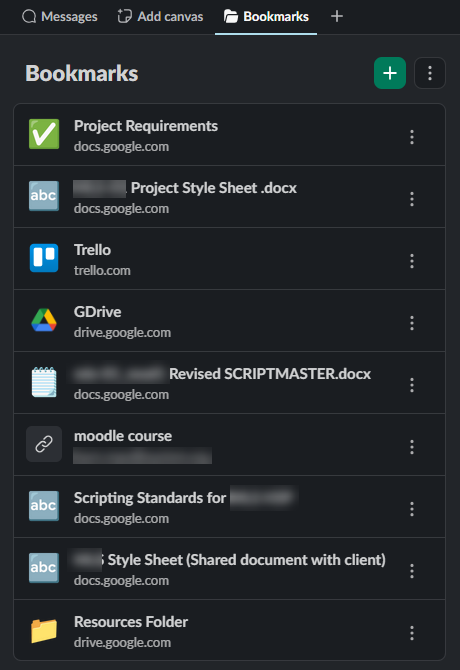Open the Bookmarks header options menu
460x670 pixels.
click(x=430, y=73)
